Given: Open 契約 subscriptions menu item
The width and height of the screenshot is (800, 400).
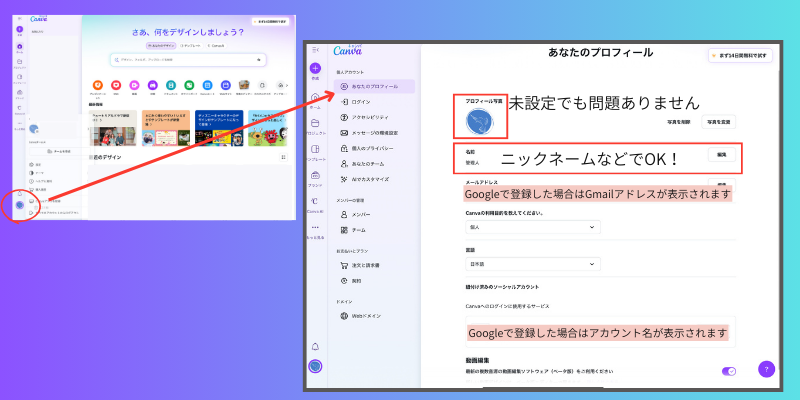Looking at the screenshot, I should pos(374,281).
